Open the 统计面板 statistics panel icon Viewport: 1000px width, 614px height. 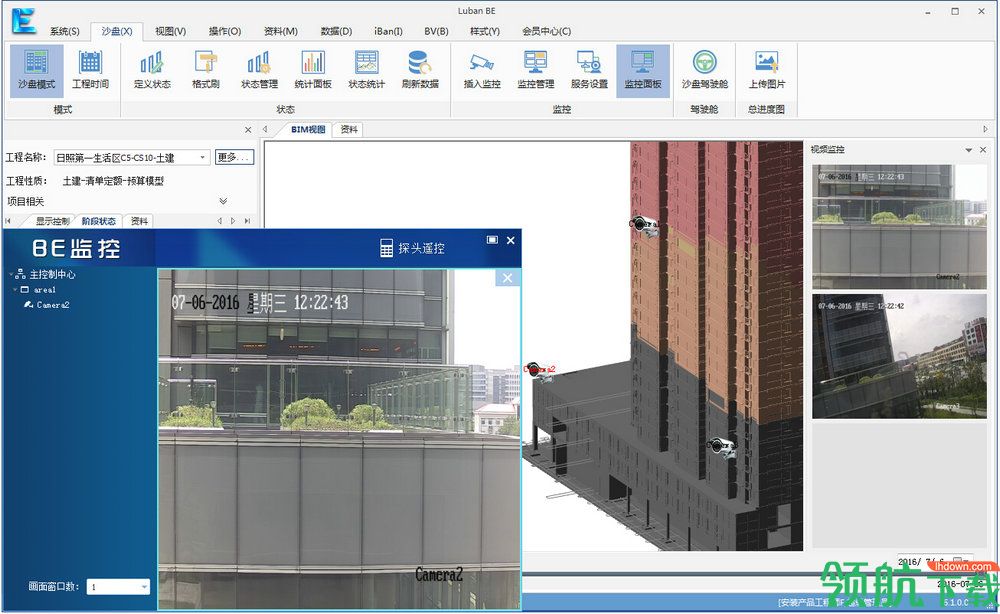(312, 70)
